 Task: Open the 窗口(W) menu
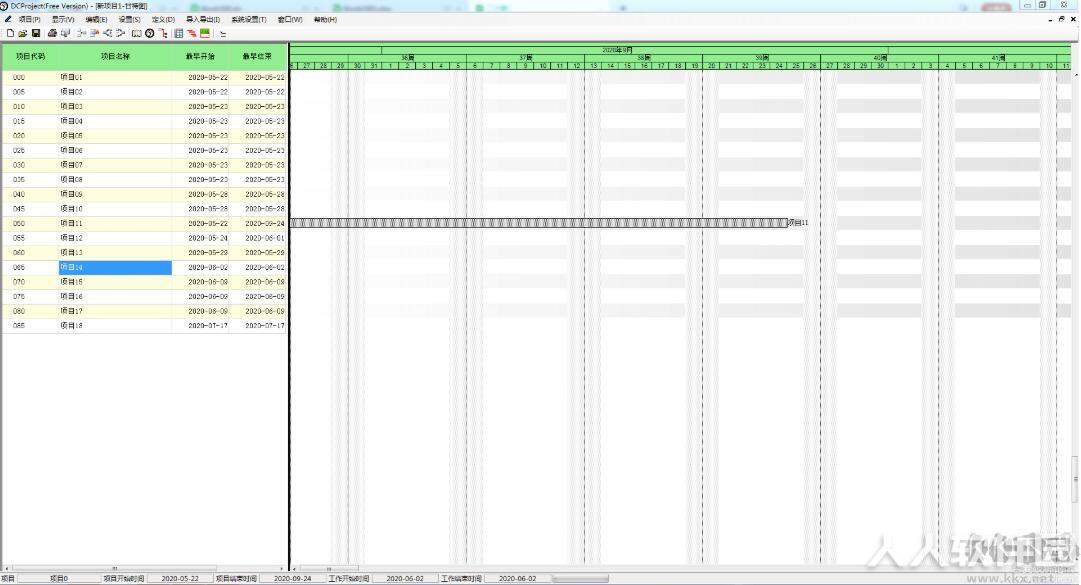click(290, 19)
